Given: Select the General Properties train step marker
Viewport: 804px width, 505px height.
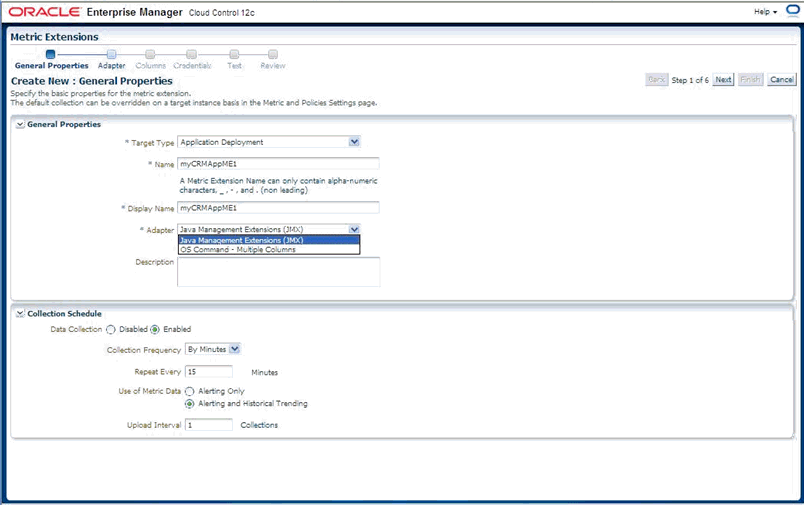Looking at the screenshot, I should (50, 54).
